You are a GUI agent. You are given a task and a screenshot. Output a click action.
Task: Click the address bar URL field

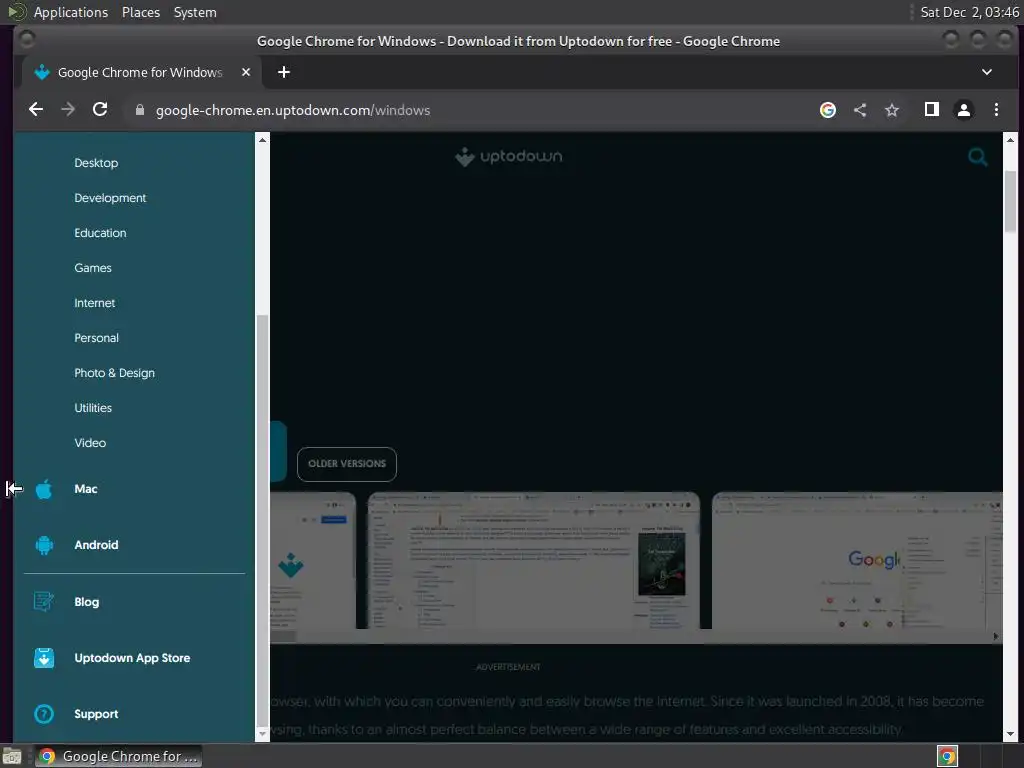coord(470,110)
